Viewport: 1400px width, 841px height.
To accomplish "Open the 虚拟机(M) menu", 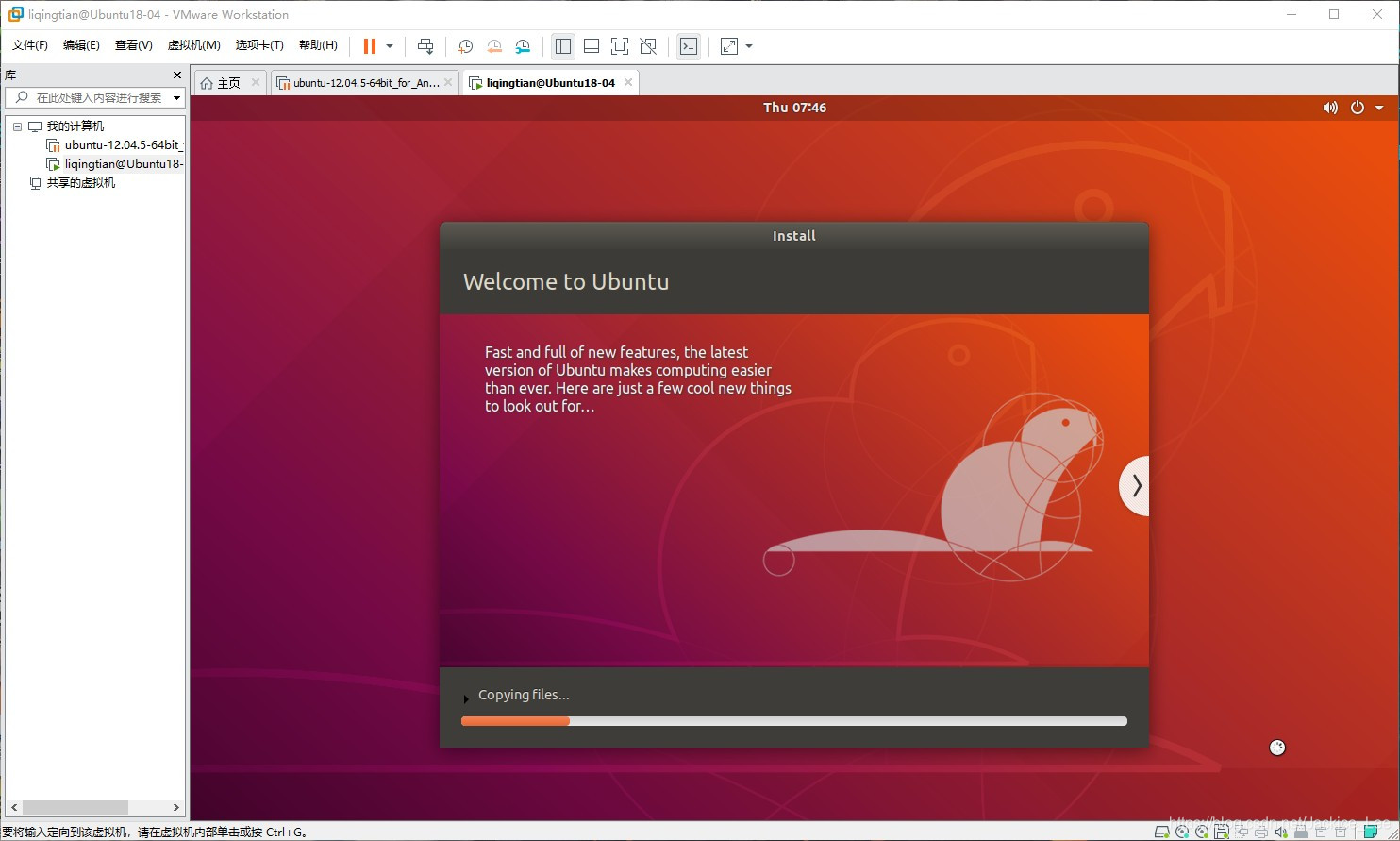I will click(x=193, y=45).
